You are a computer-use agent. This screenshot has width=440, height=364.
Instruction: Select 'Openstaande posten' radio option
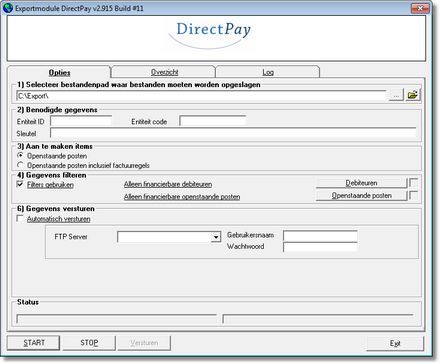(20, 156)
